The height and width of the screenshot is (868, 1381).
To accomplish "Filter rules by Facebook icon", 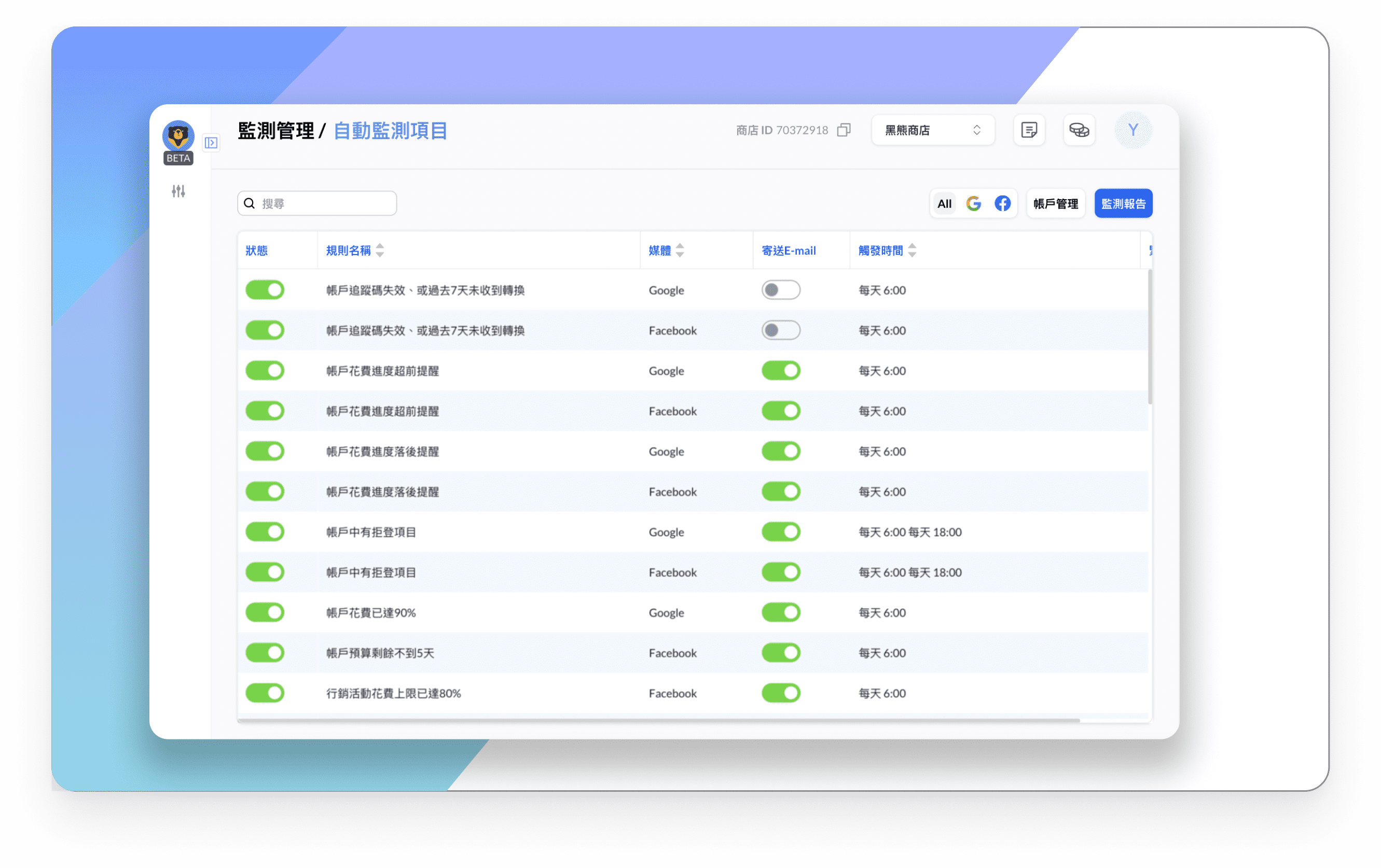I will pyautogui.click(x=1002, y=204).
